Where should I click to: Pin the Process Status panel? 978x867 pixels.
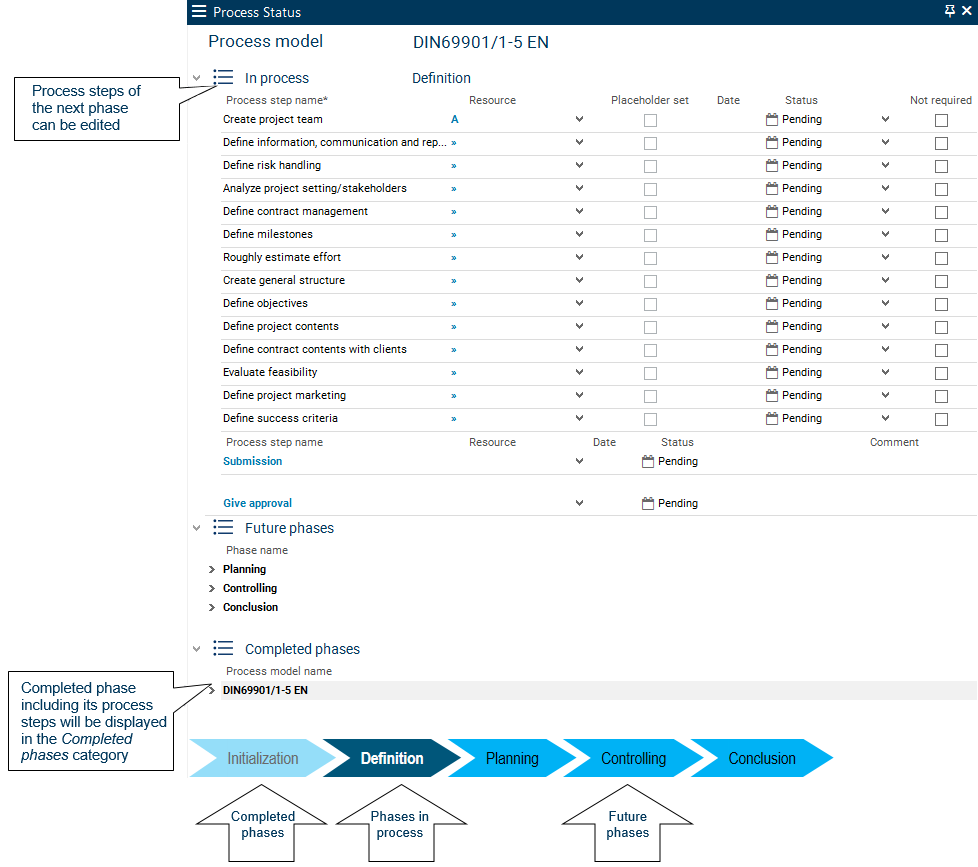(x=949, y=11)
